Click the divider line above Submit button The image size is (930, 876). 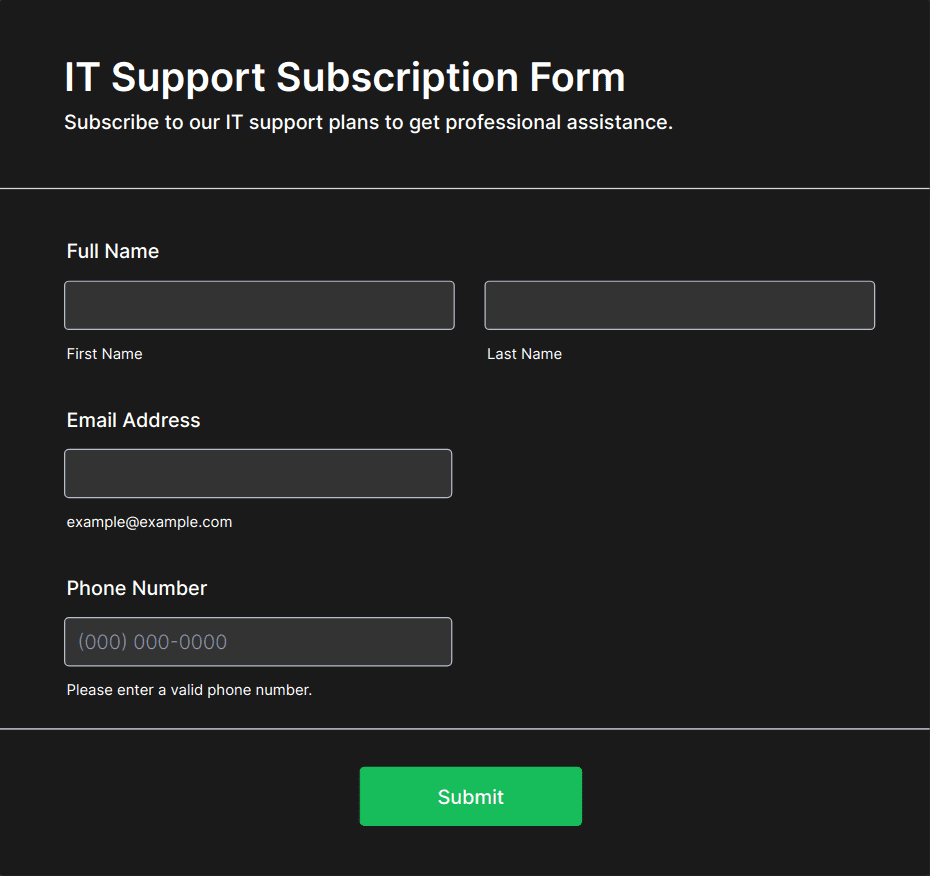tap(465, 729)
